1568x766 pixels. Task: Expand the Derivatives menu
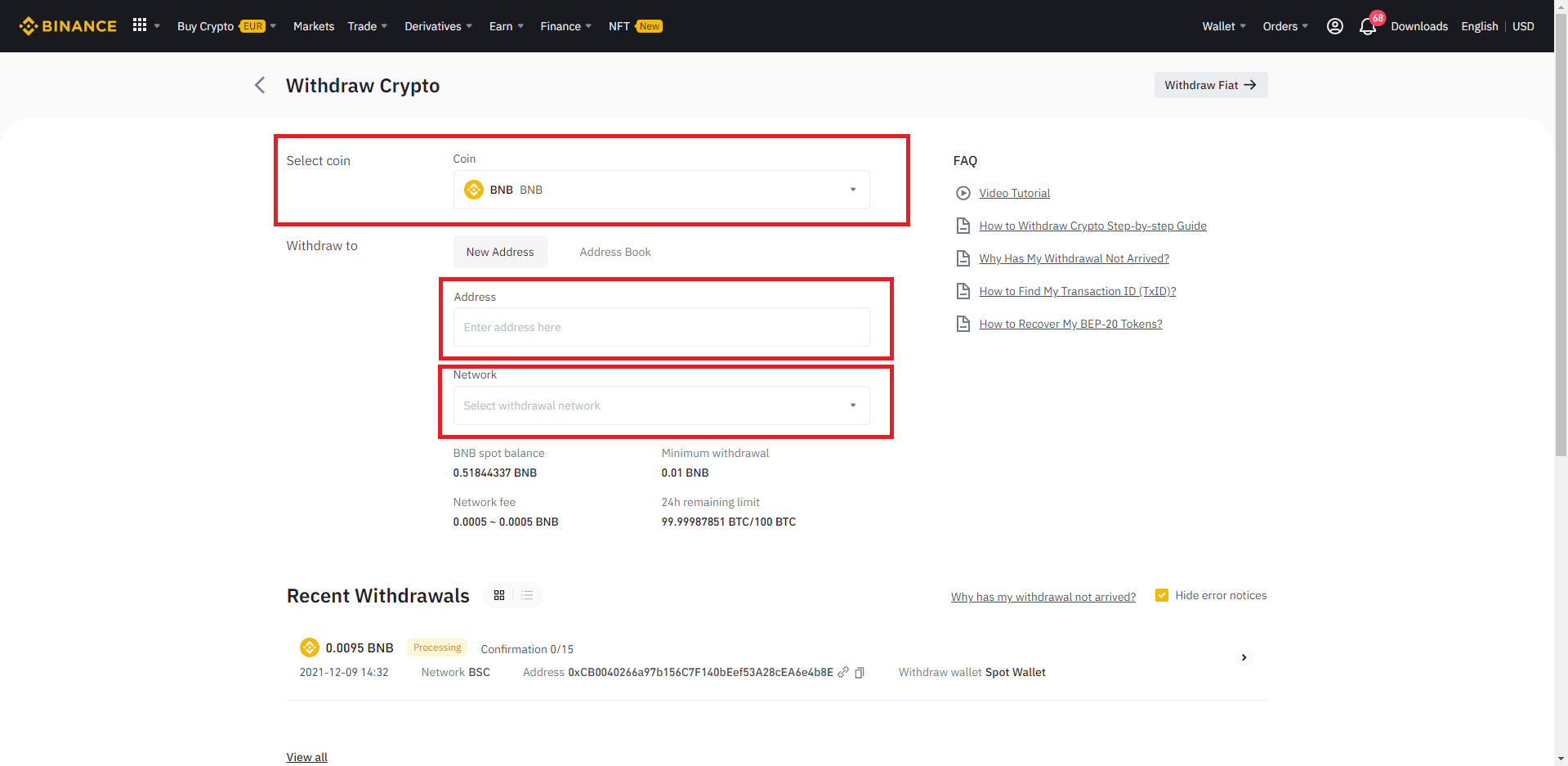438,26
